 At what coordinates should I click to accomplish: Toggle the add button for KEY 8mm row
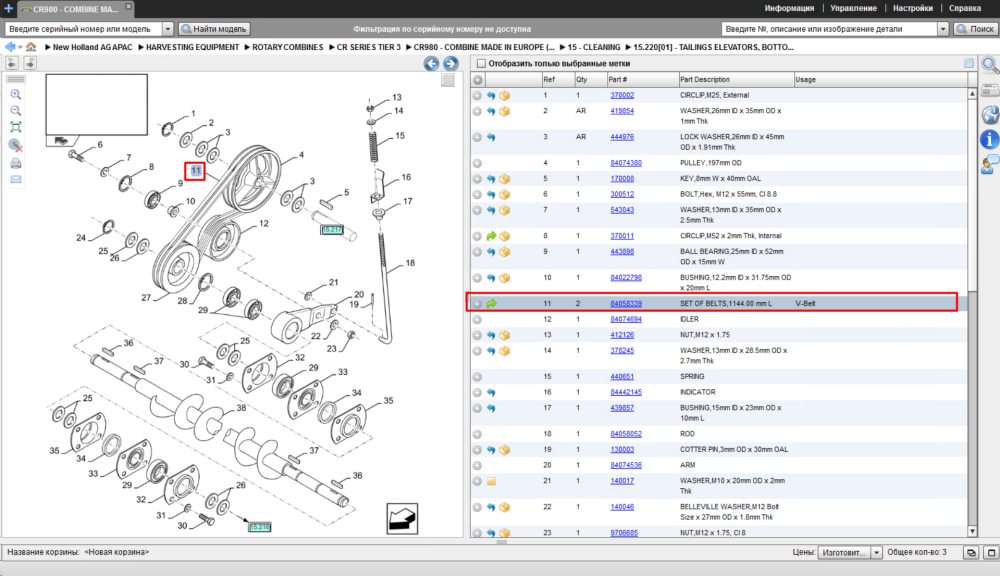(x=477, y=179)
